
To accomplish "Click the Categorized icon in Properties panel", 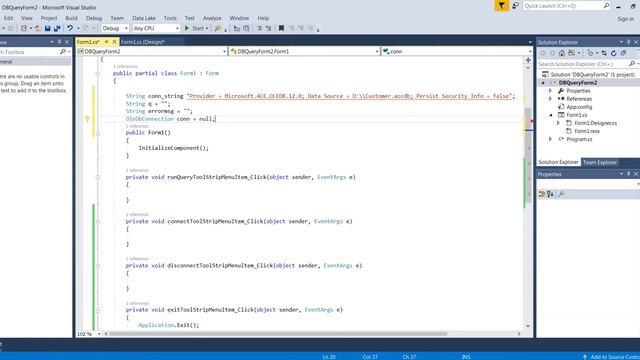I will point(542,194).
